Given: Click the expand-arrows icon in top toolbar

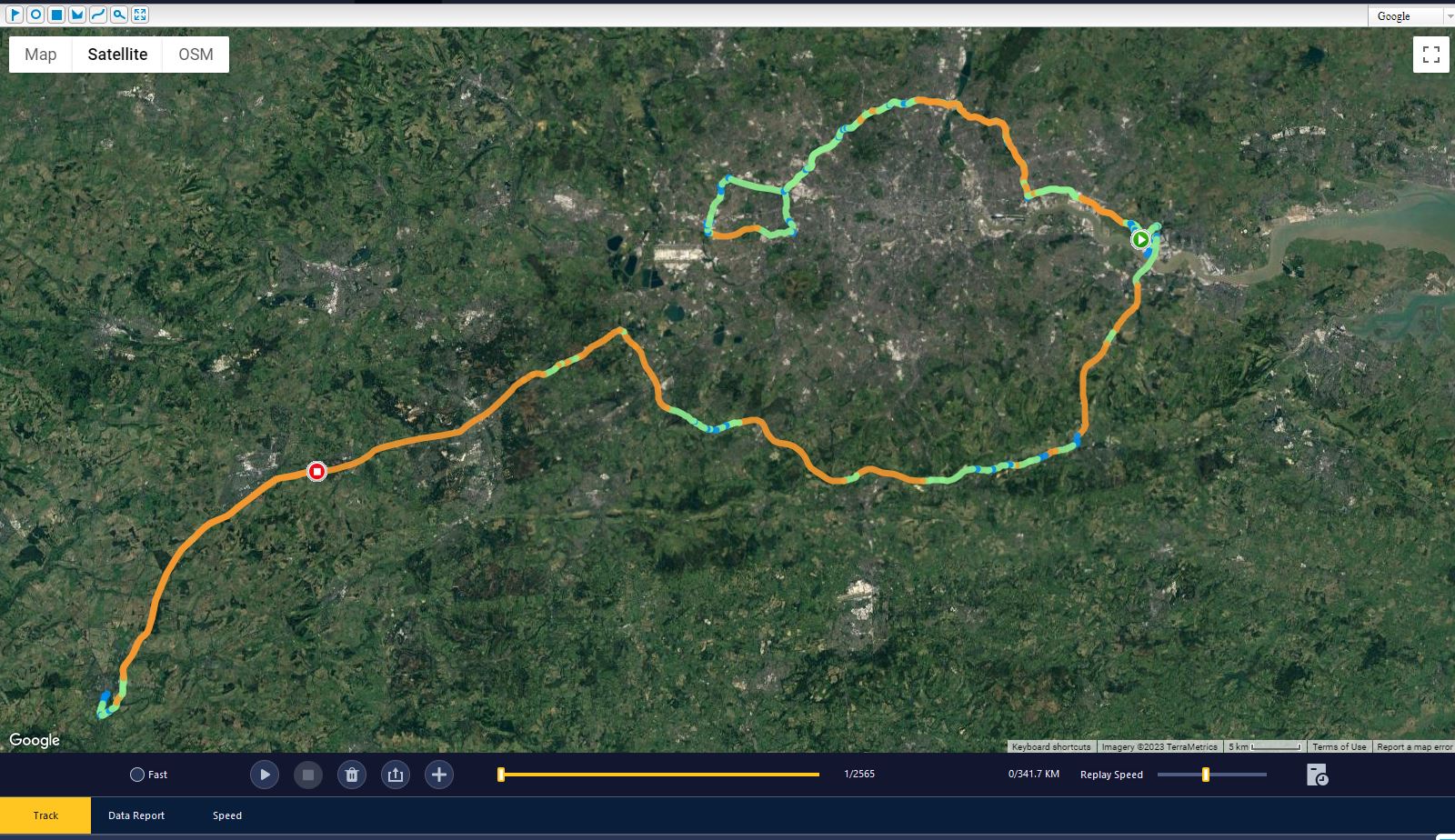Looking at the screenshot, I should [140, 15].
